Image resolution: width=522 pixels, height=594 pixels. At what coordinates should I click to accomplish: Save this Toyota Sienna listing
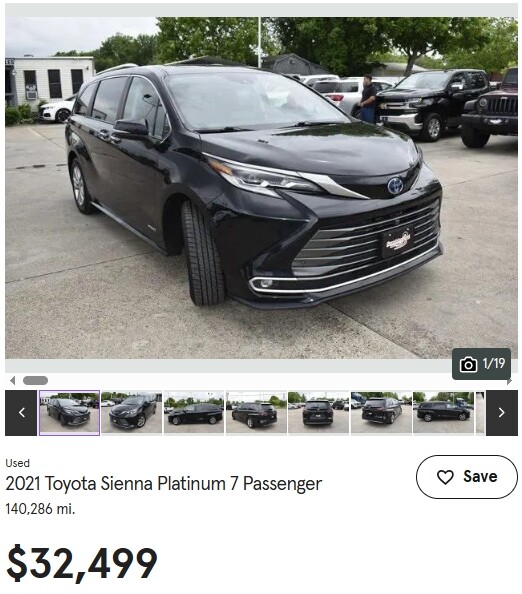(x=467, y=477)
